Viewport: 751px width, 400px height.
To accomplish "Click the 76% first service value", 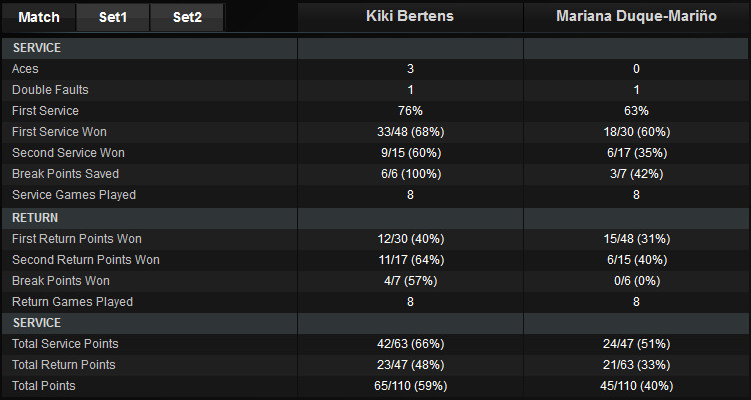I will tap(410, 111).
